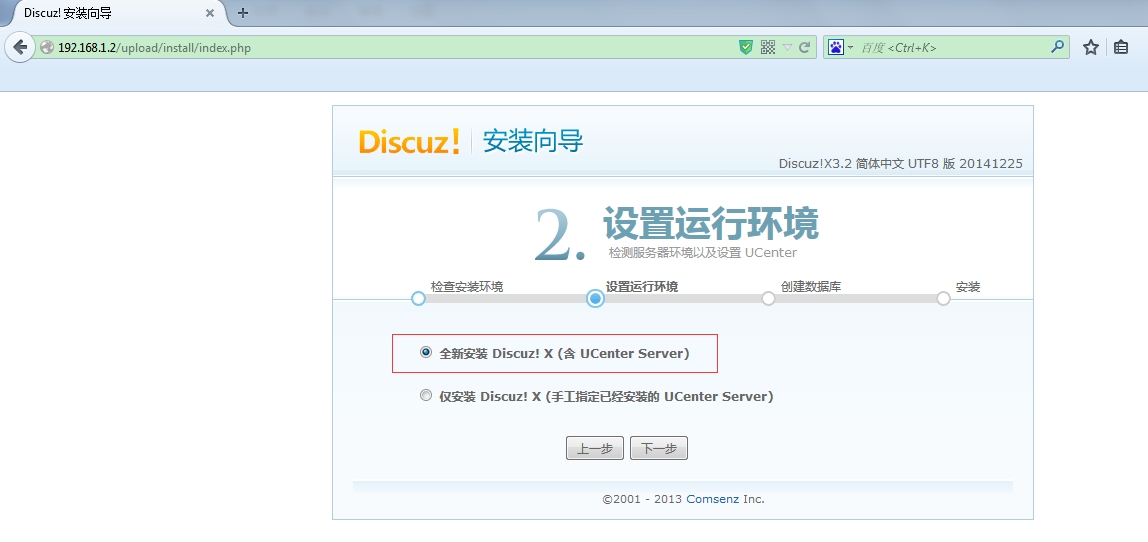Click the Discuz!X3.2 简体中文 UTF8 version text

[x=901, y=163]
